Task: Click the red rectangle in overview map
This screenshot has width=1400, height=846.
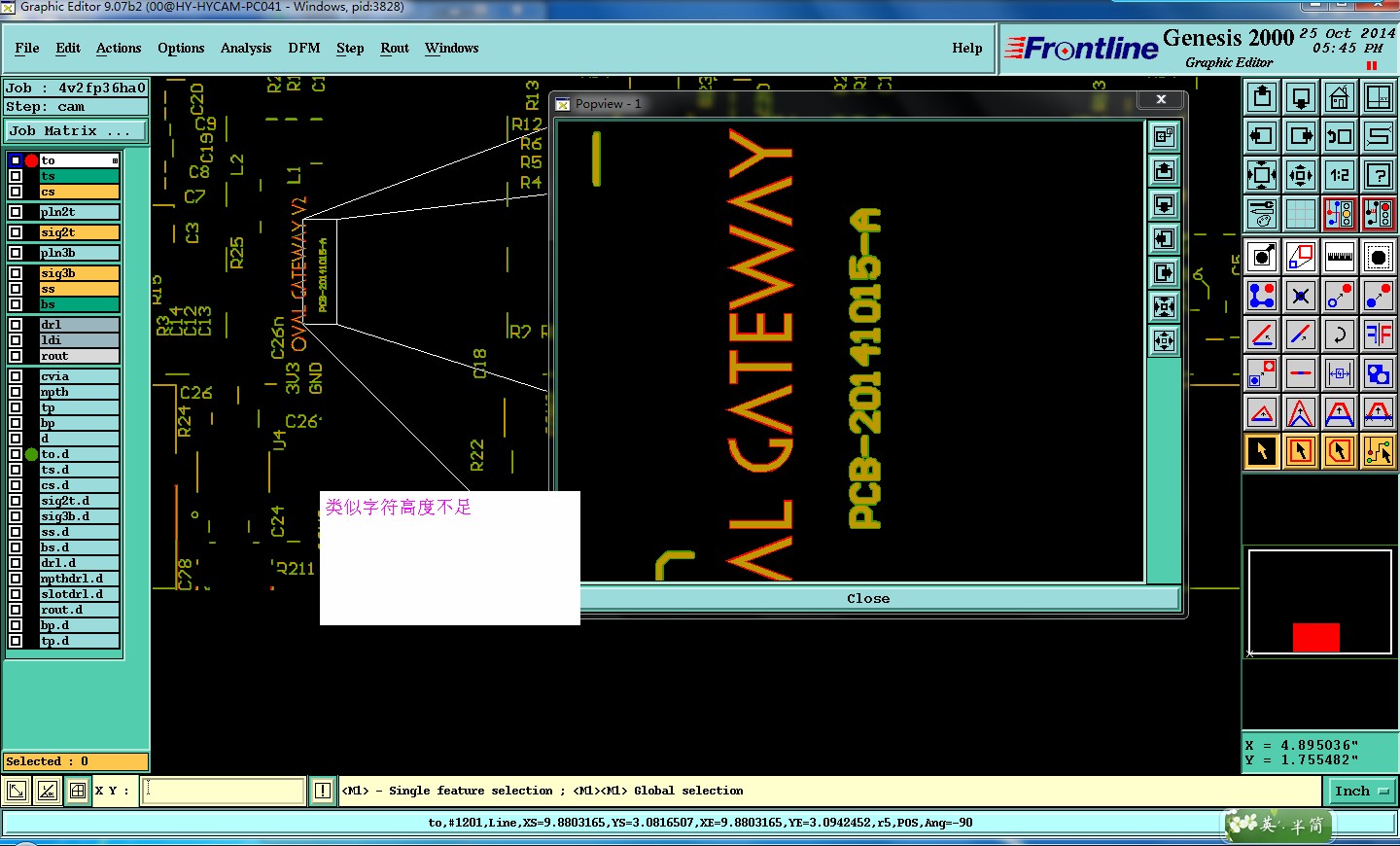Action: [x=1316, y=638]
